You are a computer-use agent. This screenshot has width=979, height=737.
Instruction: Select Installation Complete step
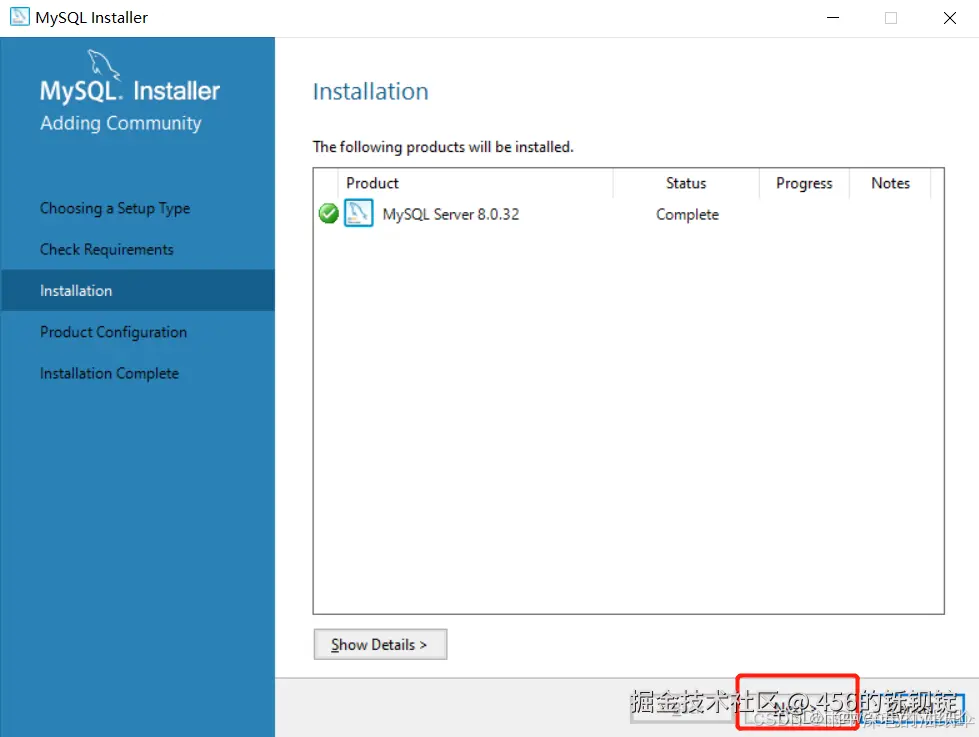point(109,373)
